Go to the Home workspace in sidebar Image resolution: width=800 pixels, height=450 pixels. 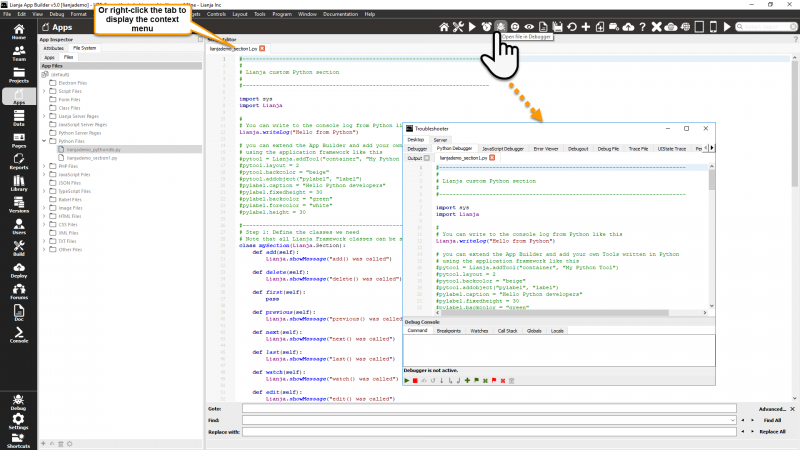click(19, 32)
